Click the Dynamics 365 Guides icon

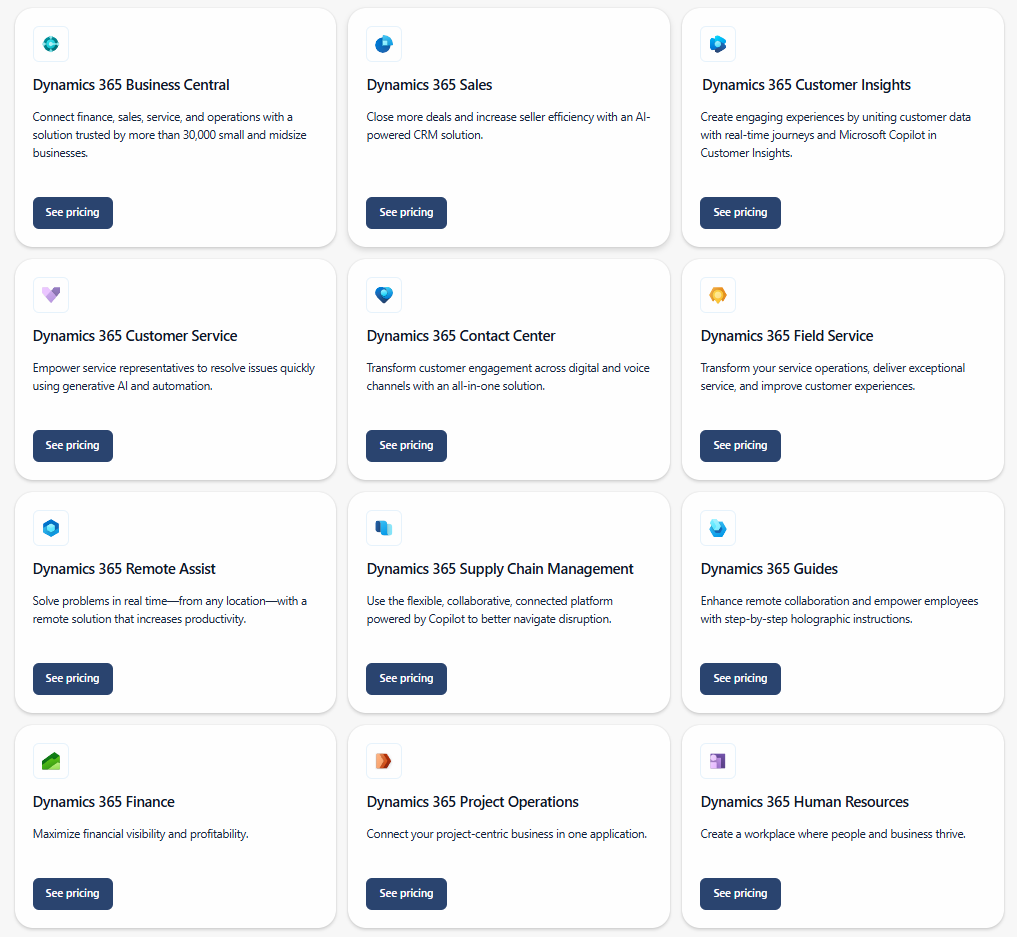pyautogui.click(x=717, y=528)
